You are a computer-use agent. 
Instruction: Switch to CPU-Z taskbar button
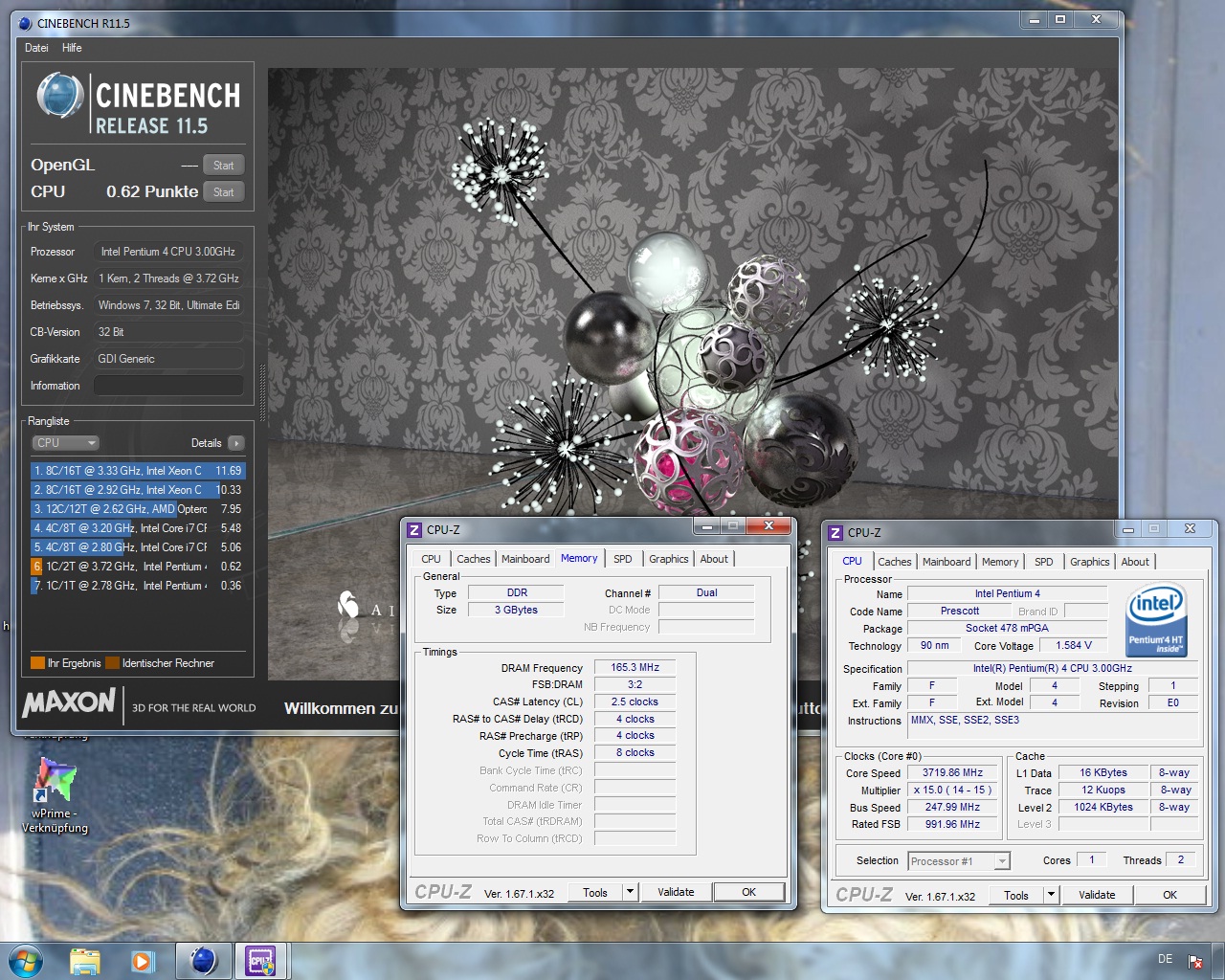tap(260, 961)
